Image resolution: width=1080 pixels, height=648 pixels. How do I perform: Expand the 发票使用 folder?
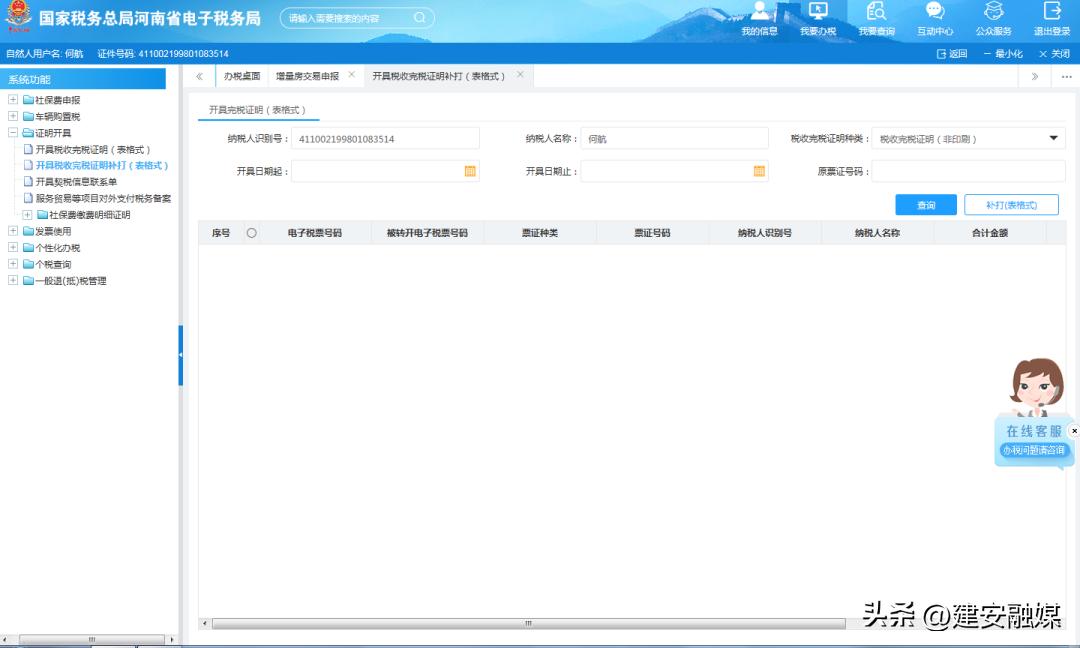[11, 231]
